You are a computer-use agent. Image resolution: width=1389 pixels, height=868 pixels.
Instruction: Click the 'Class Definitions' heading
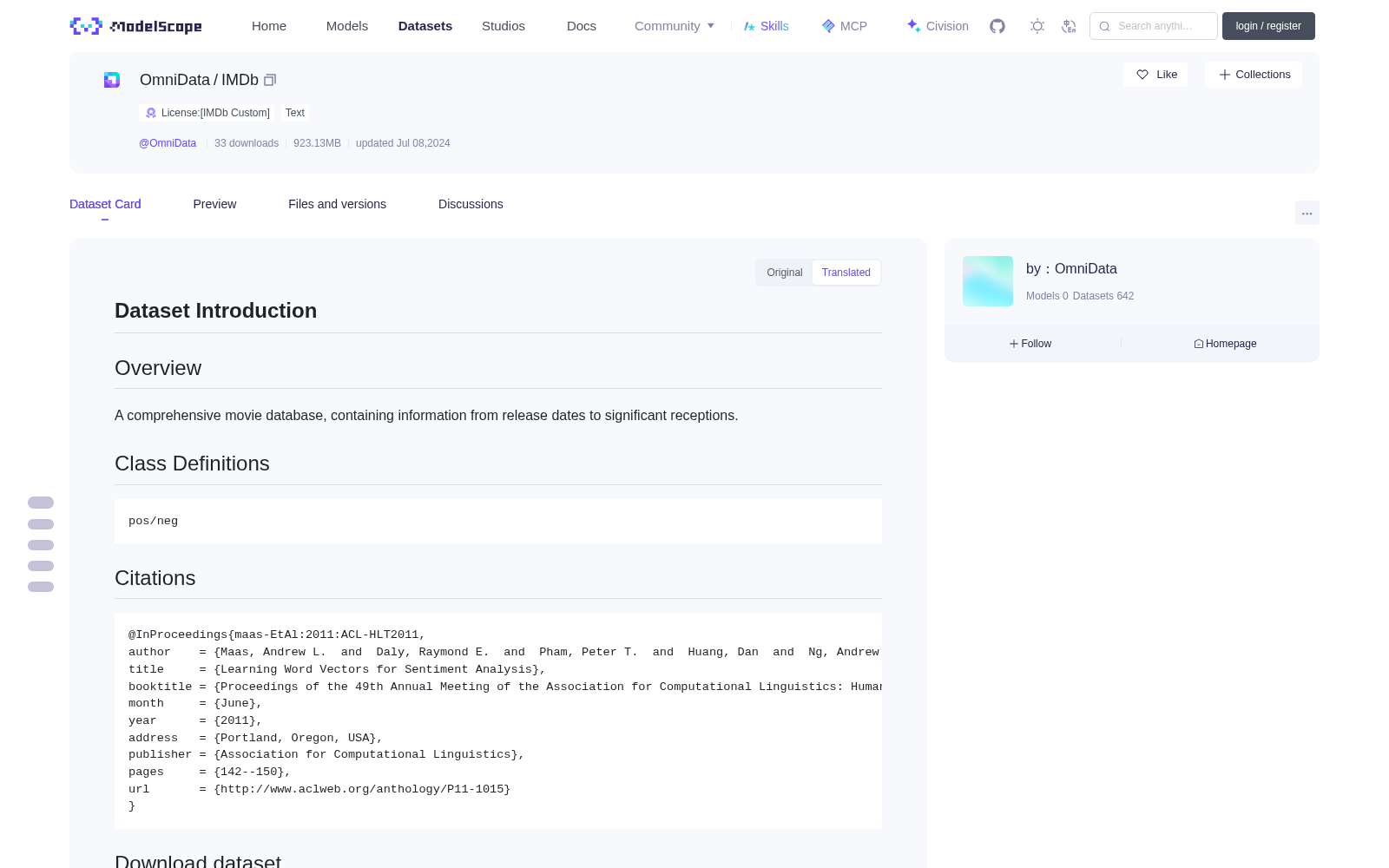(x=192, y=464)
